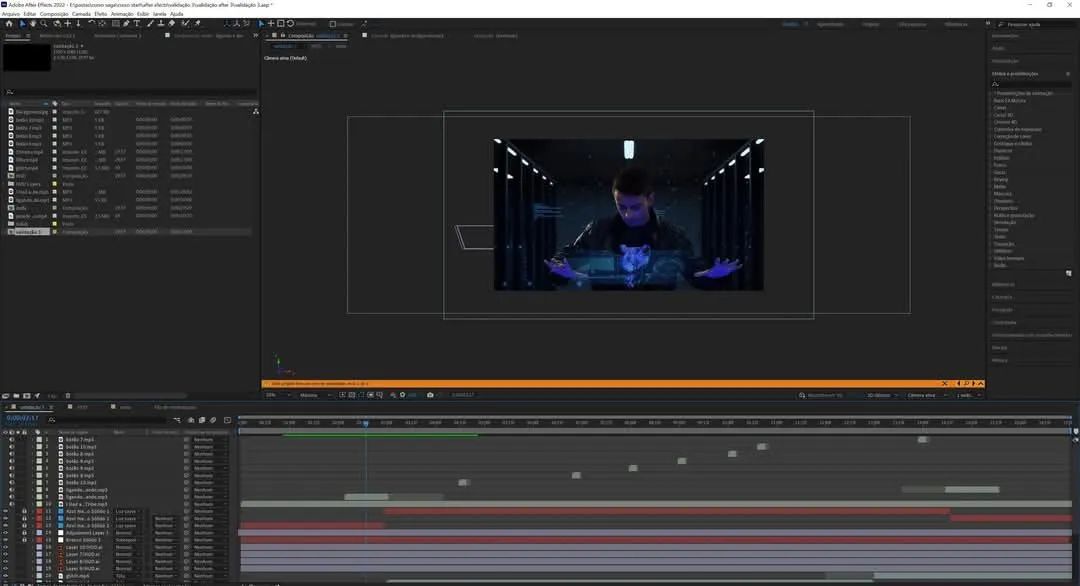Open blend mode dropdown of Adjustment Layer 1
This screenshot has width=1080, height=586.
tap(127, 533)
